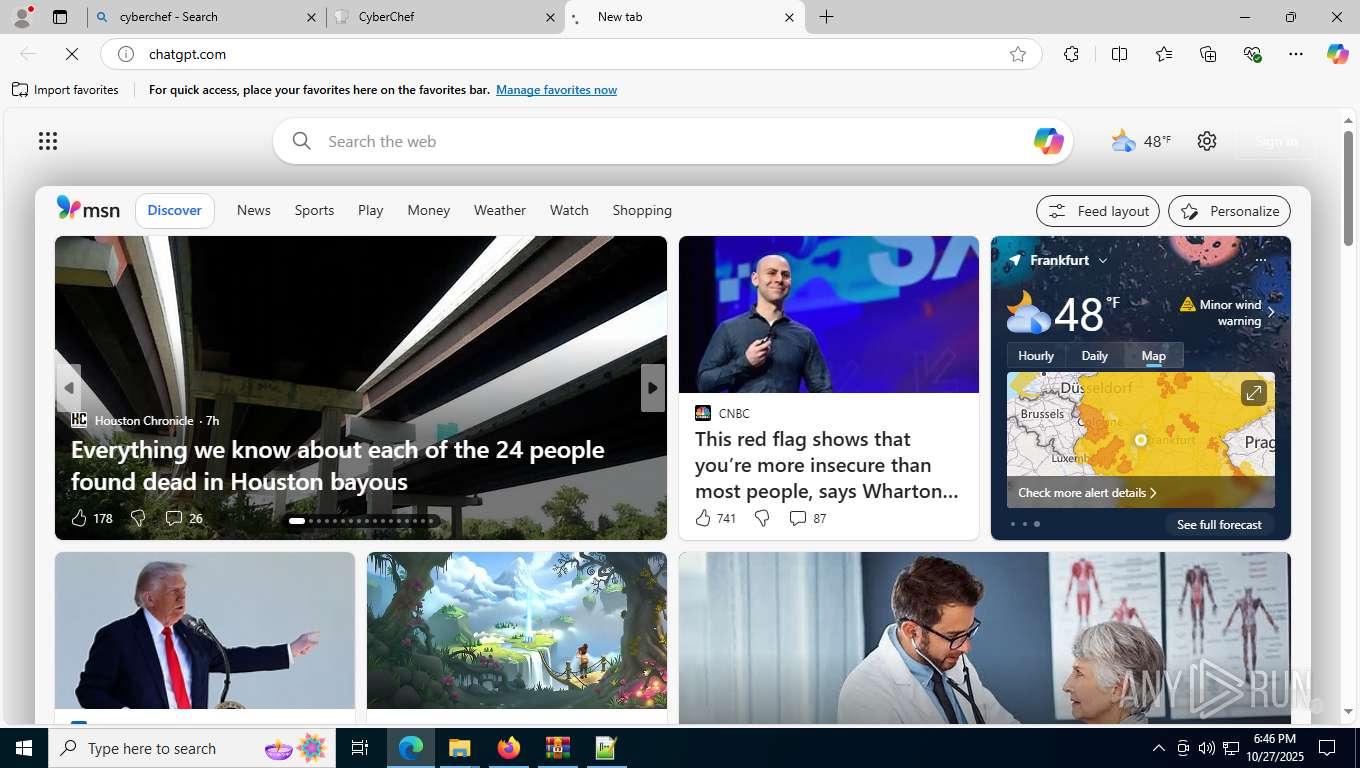
Task: Dislike the CNBC red flag article
Action: coord(762,518)
